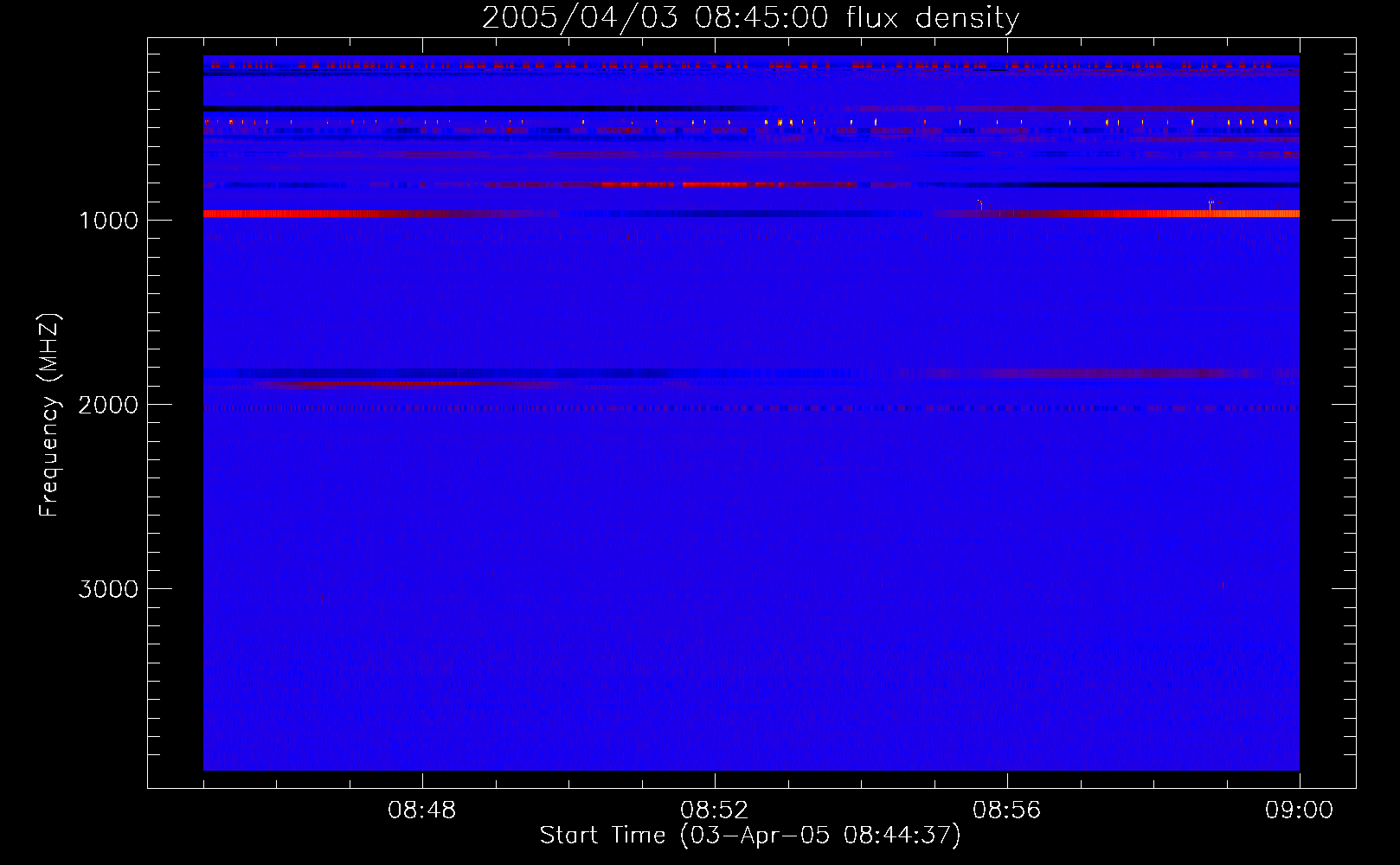Click the plot title '2005/04/03 08:45:00 flux density'
The image size is (1400, 865).
point(750,17)
